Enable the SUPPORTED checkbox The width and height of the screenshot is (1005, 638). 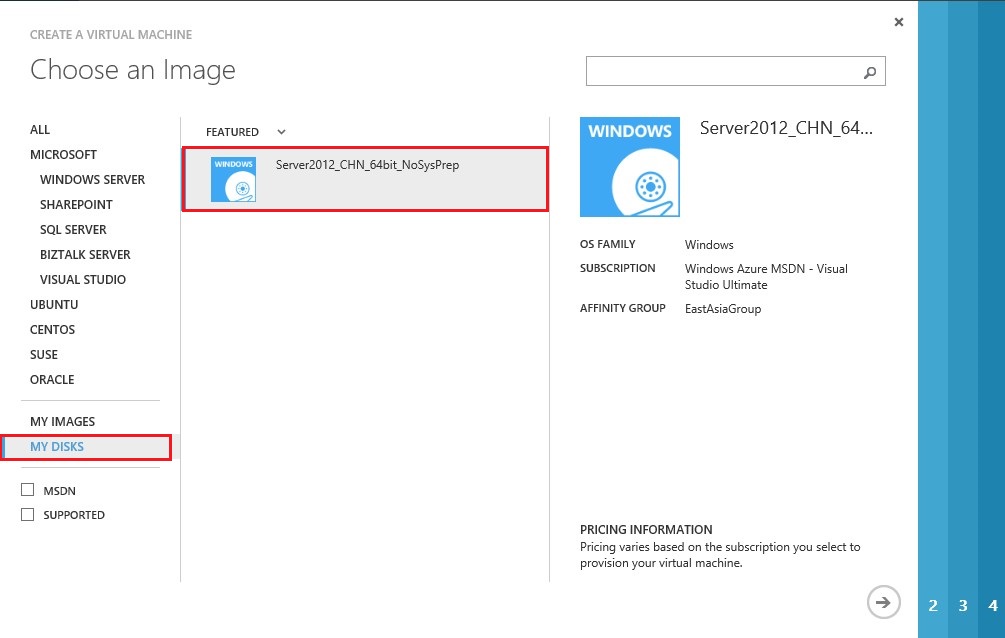[x=28, y=514]
